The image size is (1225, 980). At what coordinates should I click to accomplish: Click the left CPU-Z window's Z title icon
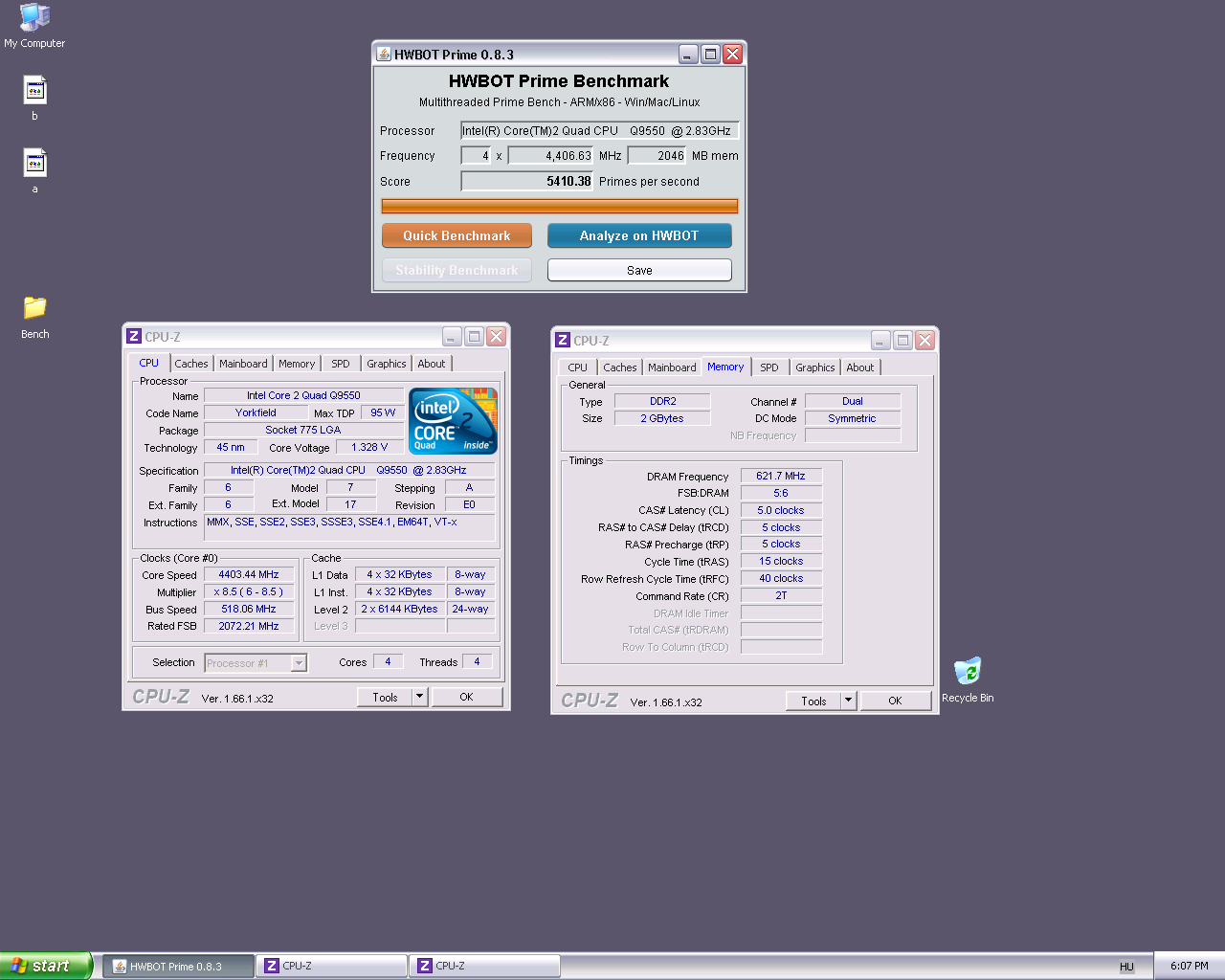(x=134, y=337)
